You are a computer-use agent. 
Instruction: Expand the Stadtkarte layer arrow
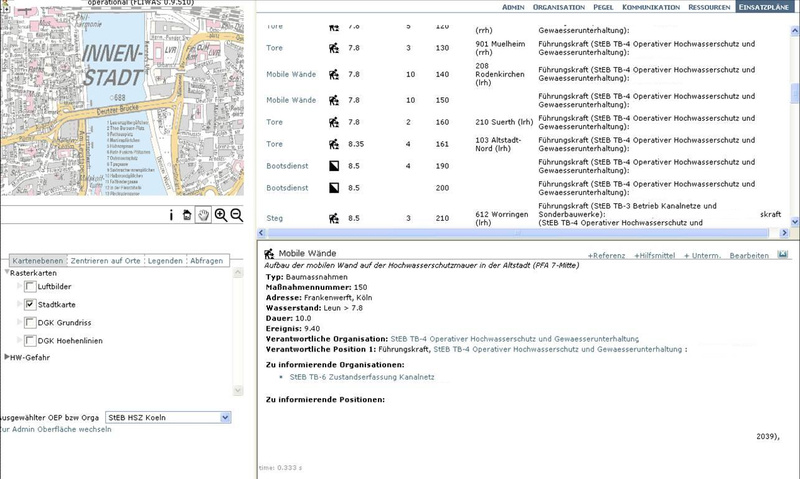tap(20, 304)
